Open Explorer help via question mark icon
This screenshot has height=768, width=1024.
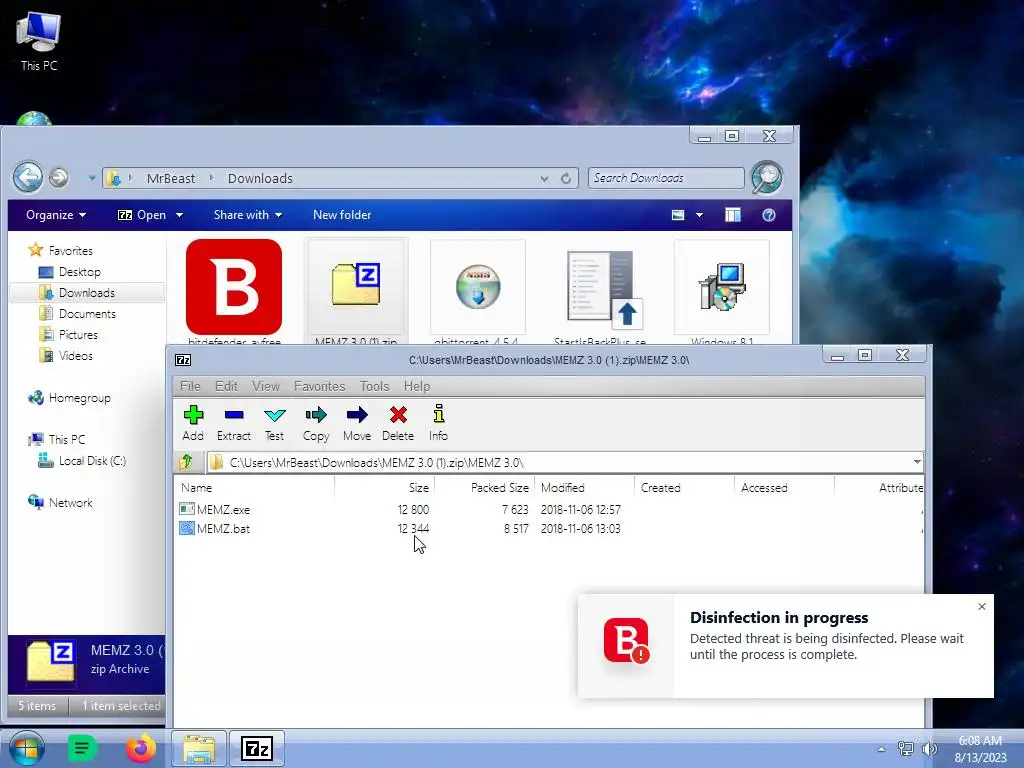pyautogui.click(x=769, y=215)
